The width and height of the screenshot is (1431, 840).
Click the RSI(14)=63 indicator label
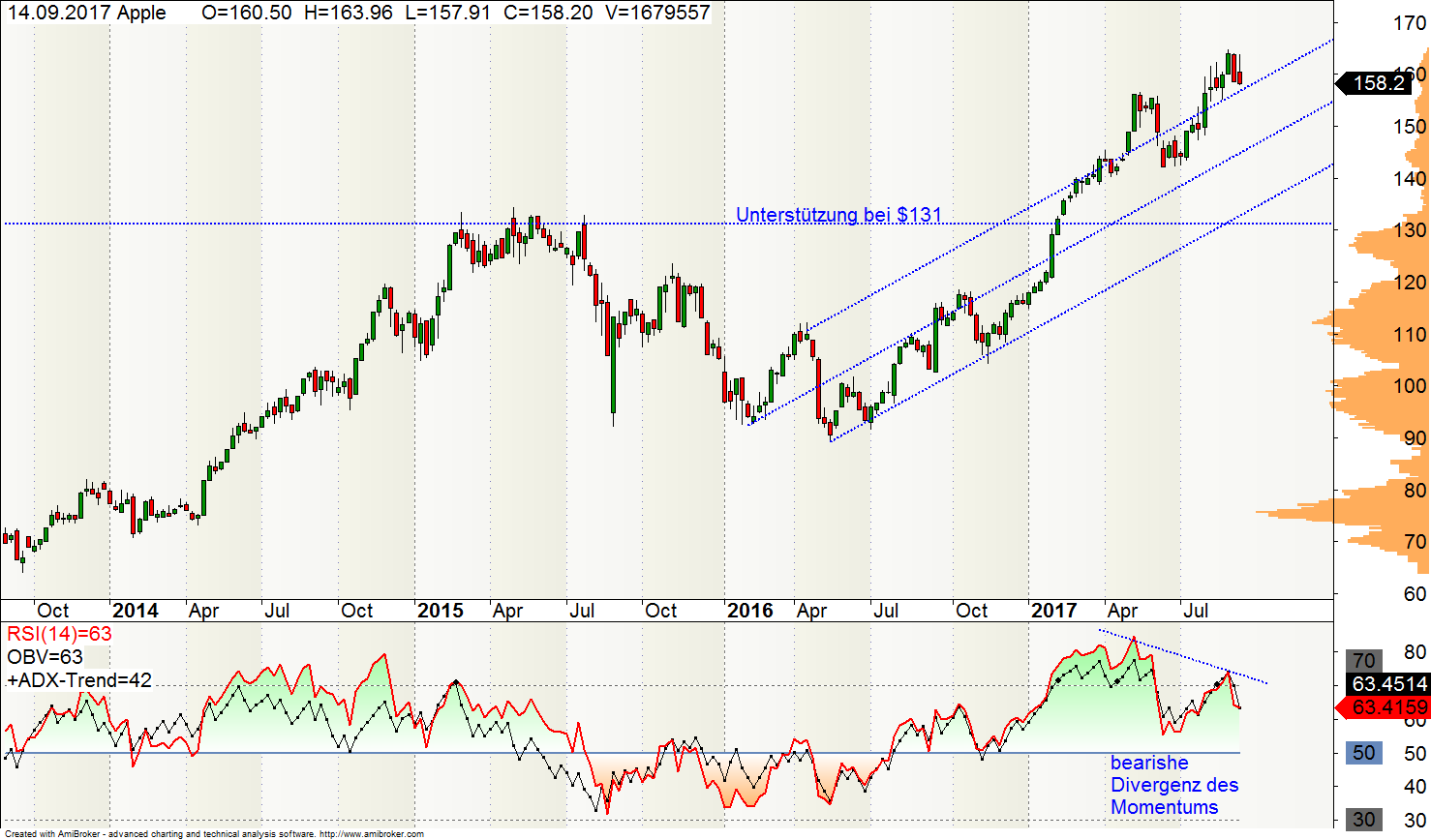pos(59,635)
